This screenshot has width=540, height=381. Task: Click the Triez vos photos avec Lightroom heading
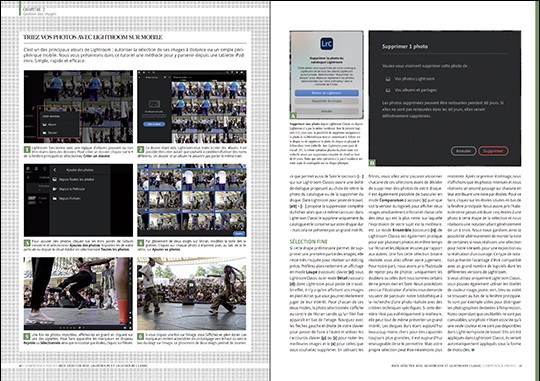click(93, 37)
